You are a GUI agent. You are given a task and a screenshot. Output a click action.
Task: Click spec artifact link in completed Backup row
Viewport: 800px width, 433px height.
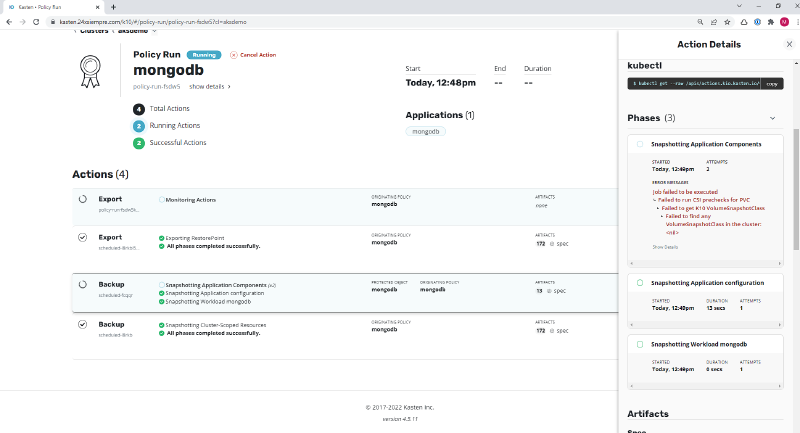[x=559, y=331]
